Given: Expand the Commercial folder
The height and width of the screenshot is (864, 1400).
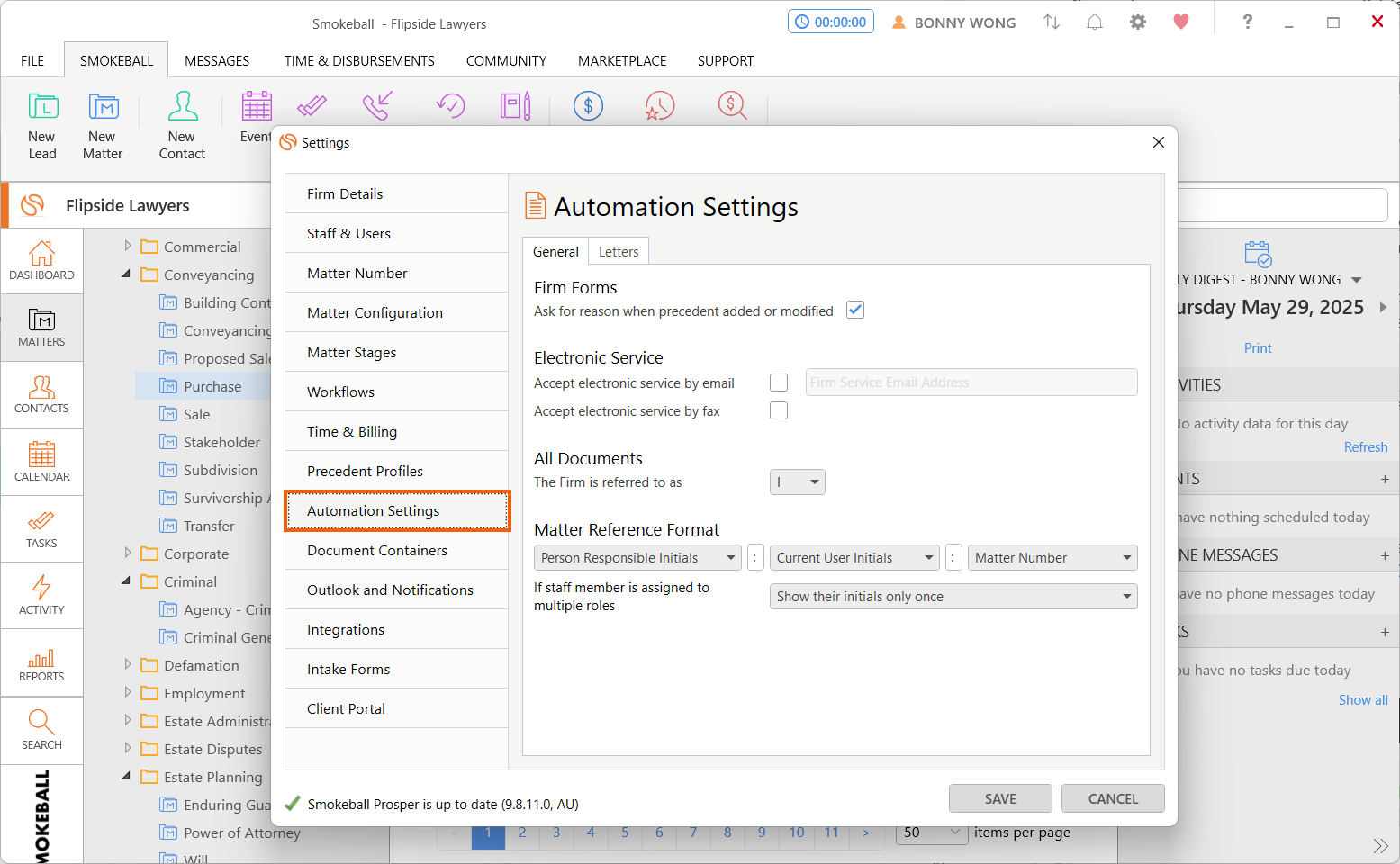Looking at the screenshot, I should tap(127, 246).
